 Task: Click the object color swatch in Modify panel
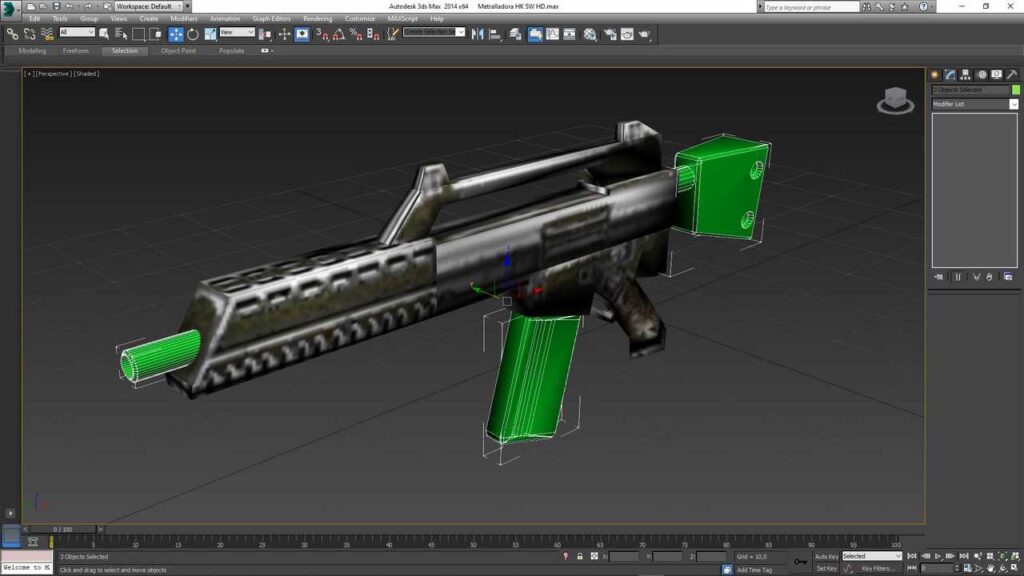coord(1017,89)
